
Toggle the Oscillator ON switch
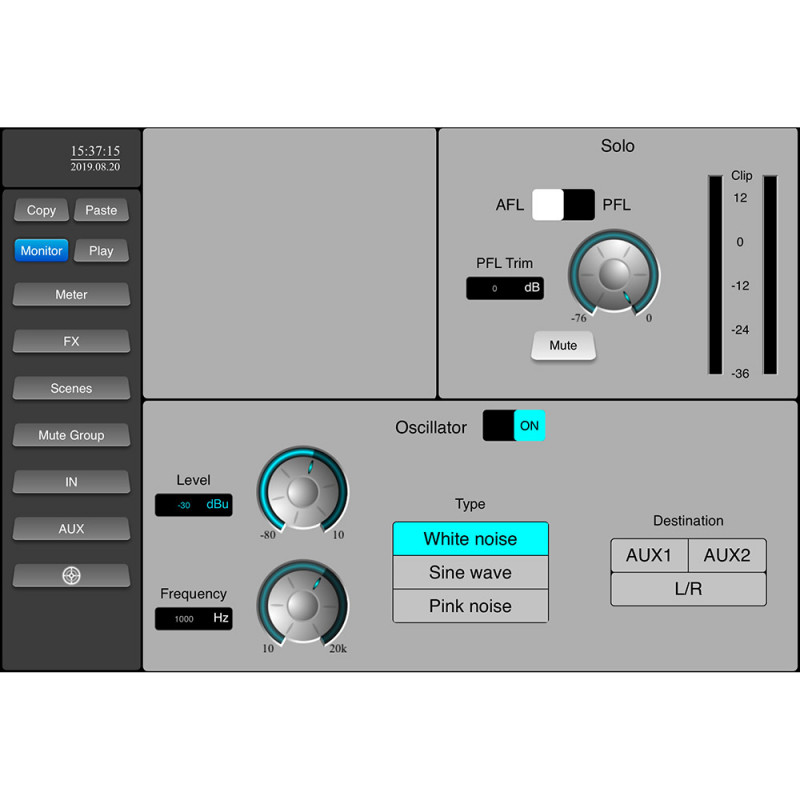pos(514,425)
